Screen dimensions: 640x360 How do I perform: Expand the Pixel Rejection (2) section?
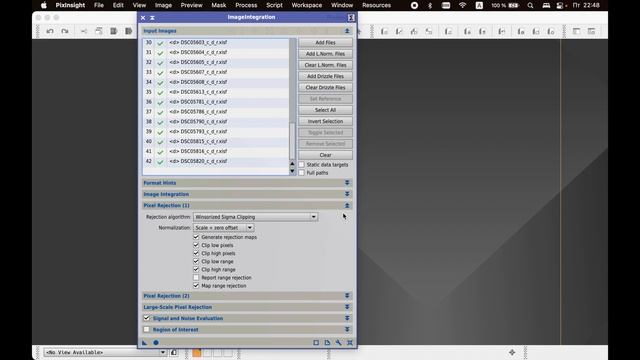coord(347,296)
